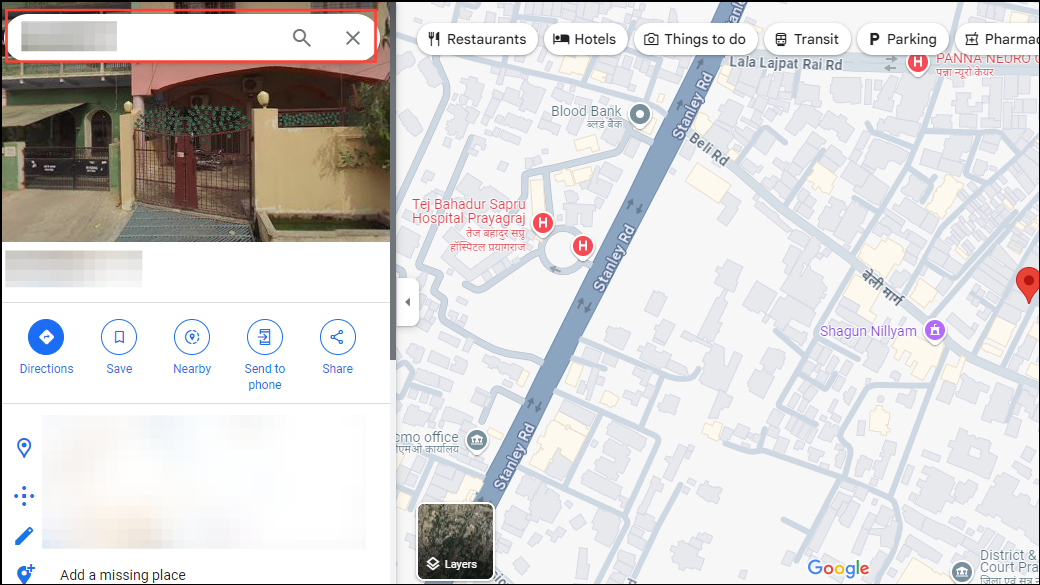
Task: Enable the Transit map filter
Action: point(807,39)
